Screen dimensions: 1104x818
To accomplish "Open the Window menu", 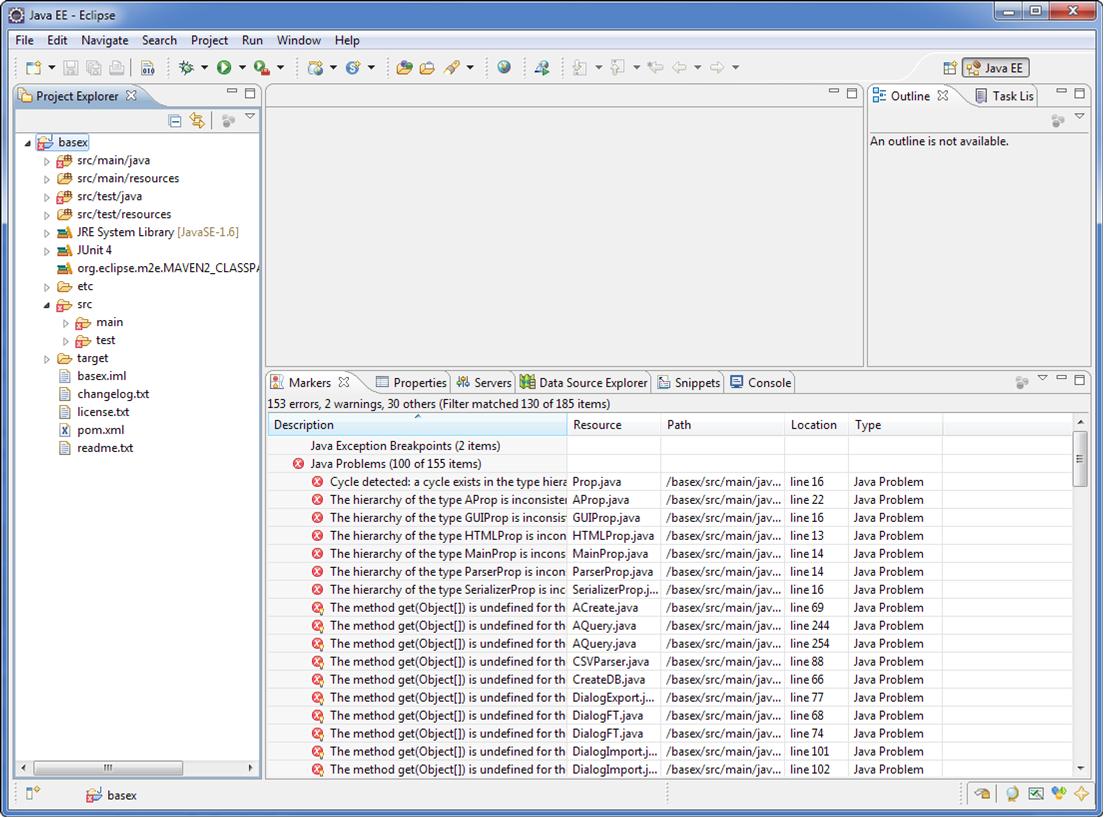I will [299, 40].
